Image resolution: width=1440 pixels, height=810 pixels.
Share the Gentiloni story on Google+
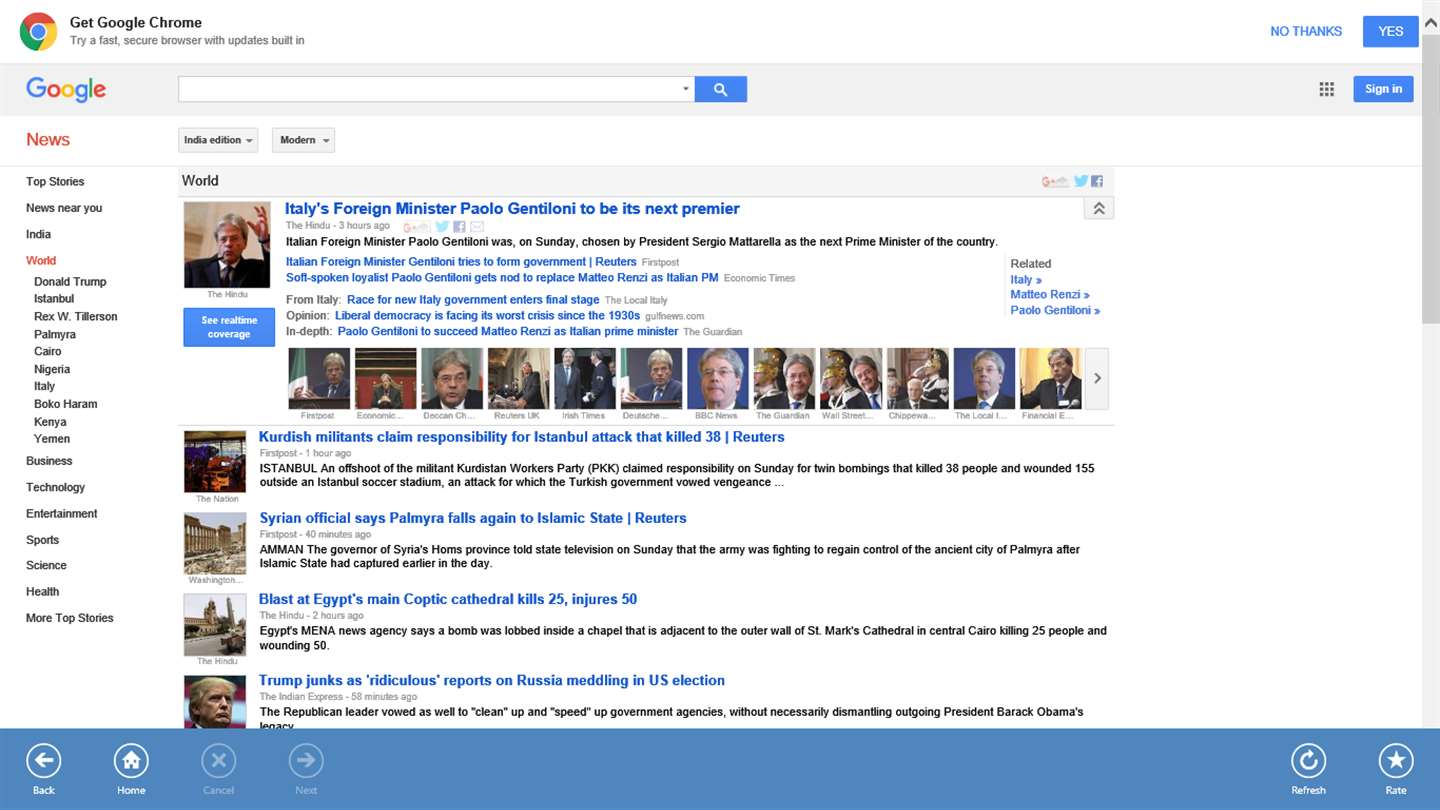(x=416, y=227)
